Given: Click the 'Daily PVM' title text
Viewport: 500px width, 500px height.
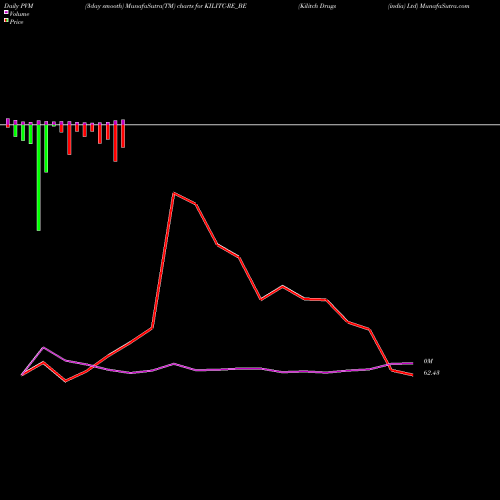Looking at the screenshot, I should pyautogui.click(x=19, y=6).
